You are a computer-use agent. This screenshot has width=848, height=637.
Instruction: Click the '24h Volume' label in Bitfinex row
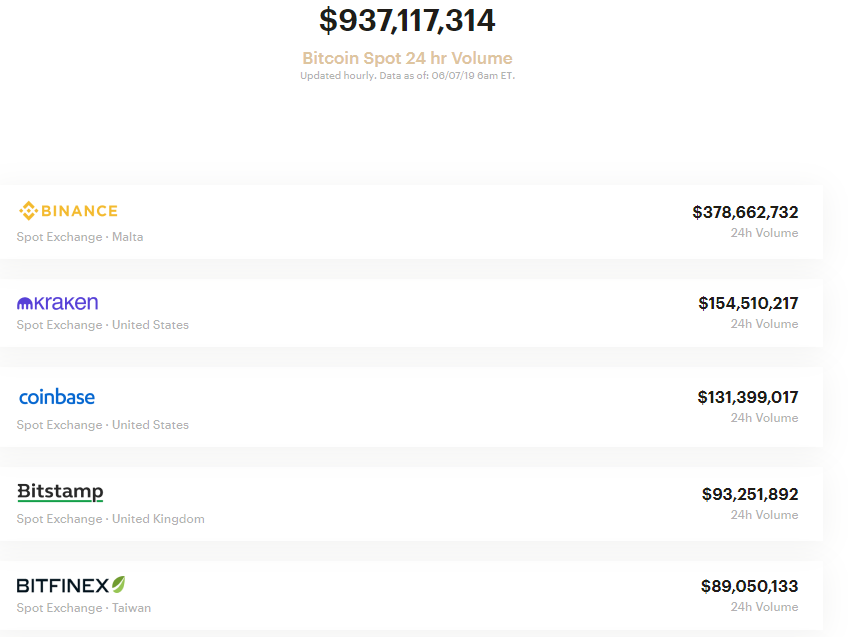tap(764, 607)
